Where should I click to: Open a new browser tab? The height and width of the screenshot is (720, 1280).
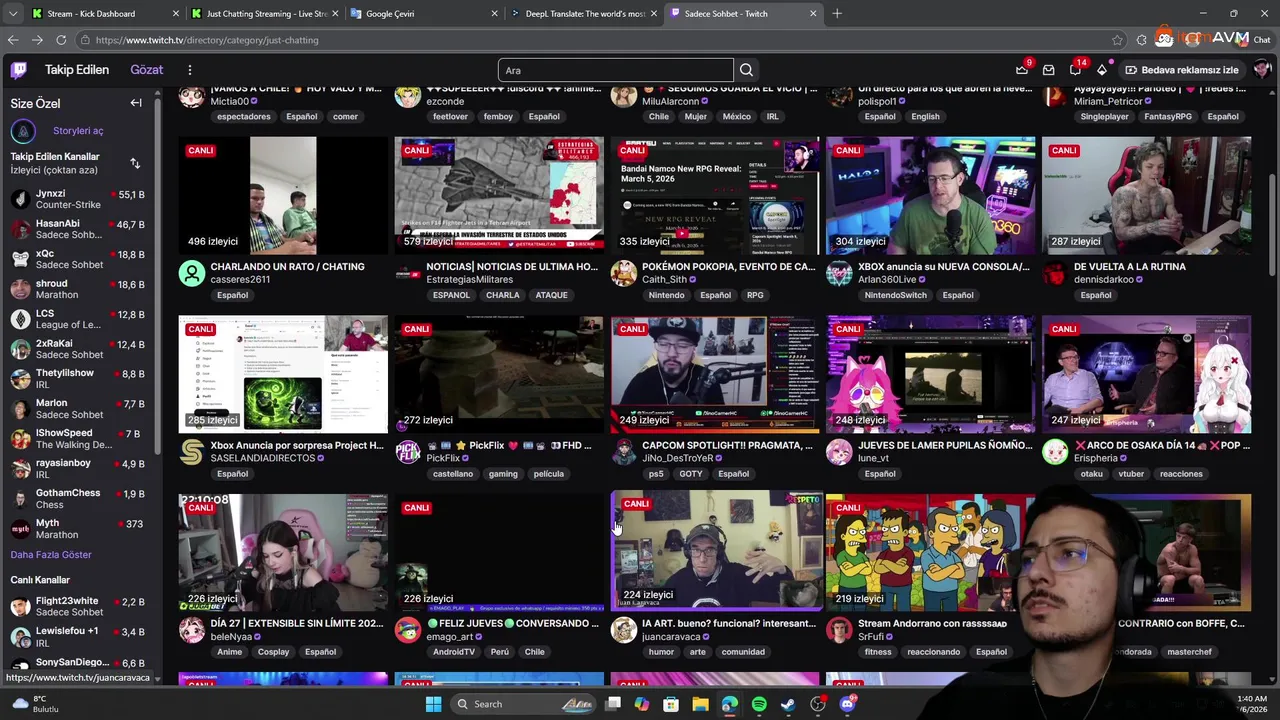point(837,14)
